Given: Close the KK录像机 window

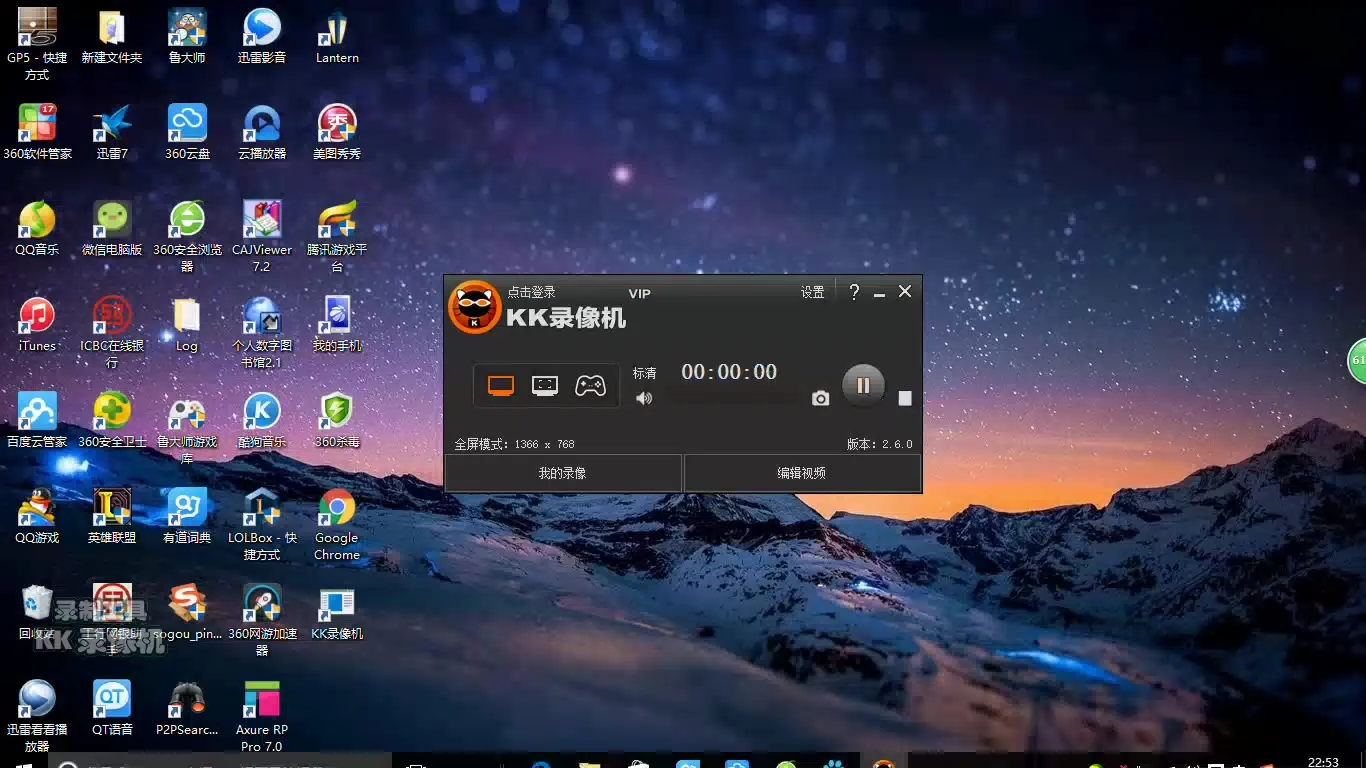Looking at the screenshot, I should [x=905, y=291].
